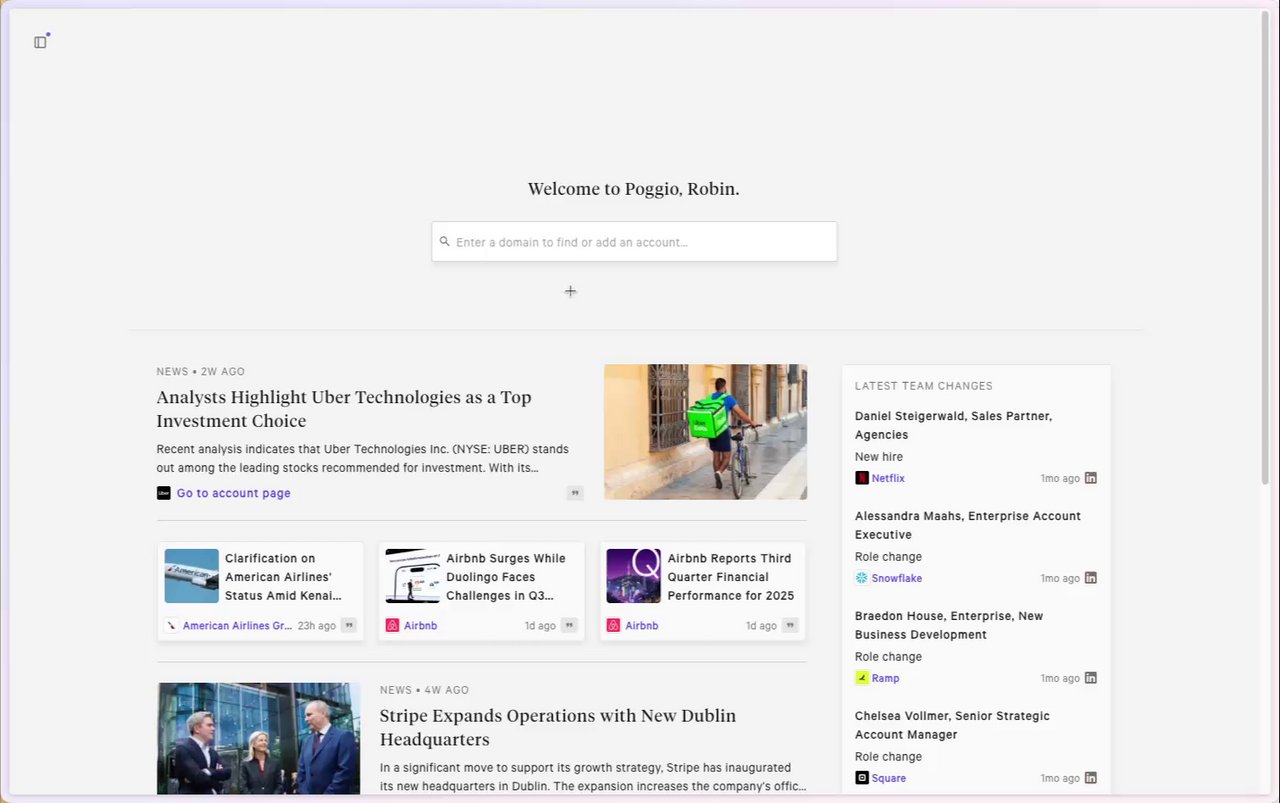Click the delivery cyclist news thumbnail
The height and width of the screenshot is (803, 1280).
coord(705,432)
